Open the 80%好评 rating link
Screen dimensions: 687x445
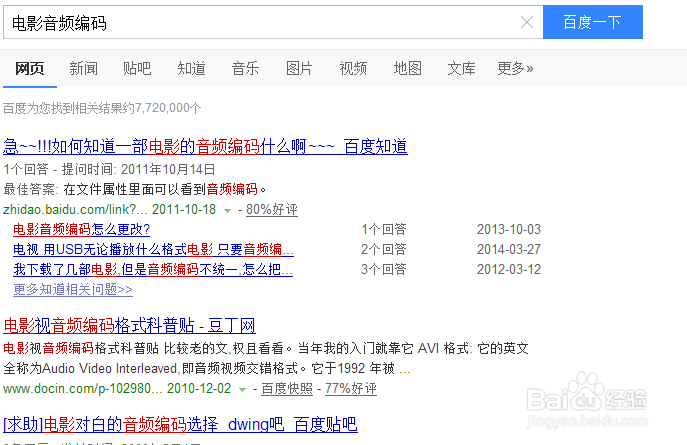[x=272, y=209]
